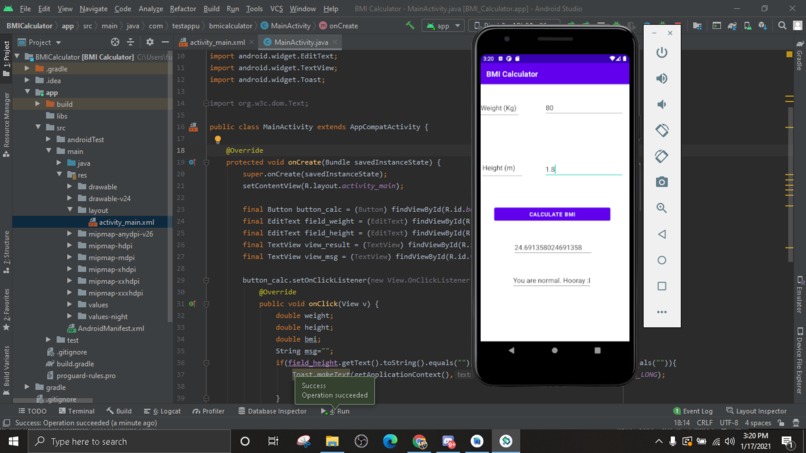Expand the build folder in tree

[38, 104]
